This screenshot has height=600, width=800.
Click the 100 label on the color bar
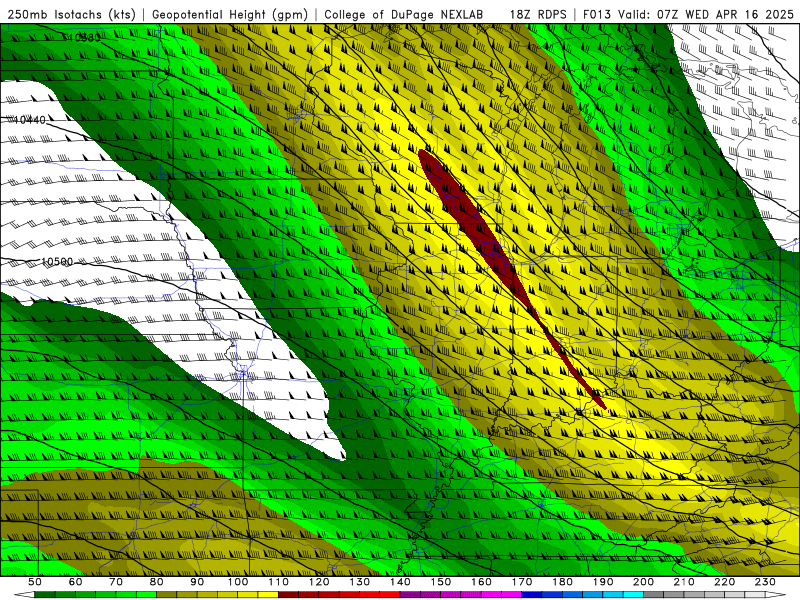238,582
